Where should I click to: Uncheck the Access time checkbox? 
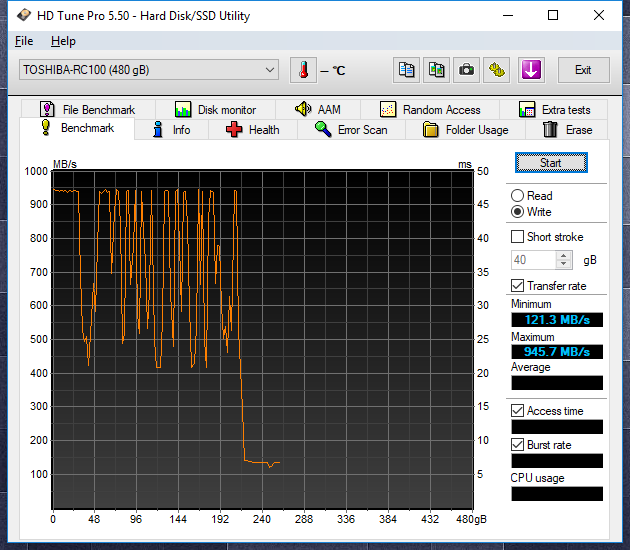pos(518,411)
